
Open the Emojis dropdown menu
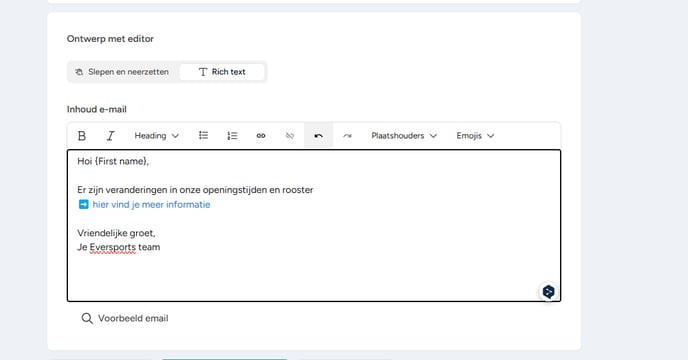tap(475, 136)
